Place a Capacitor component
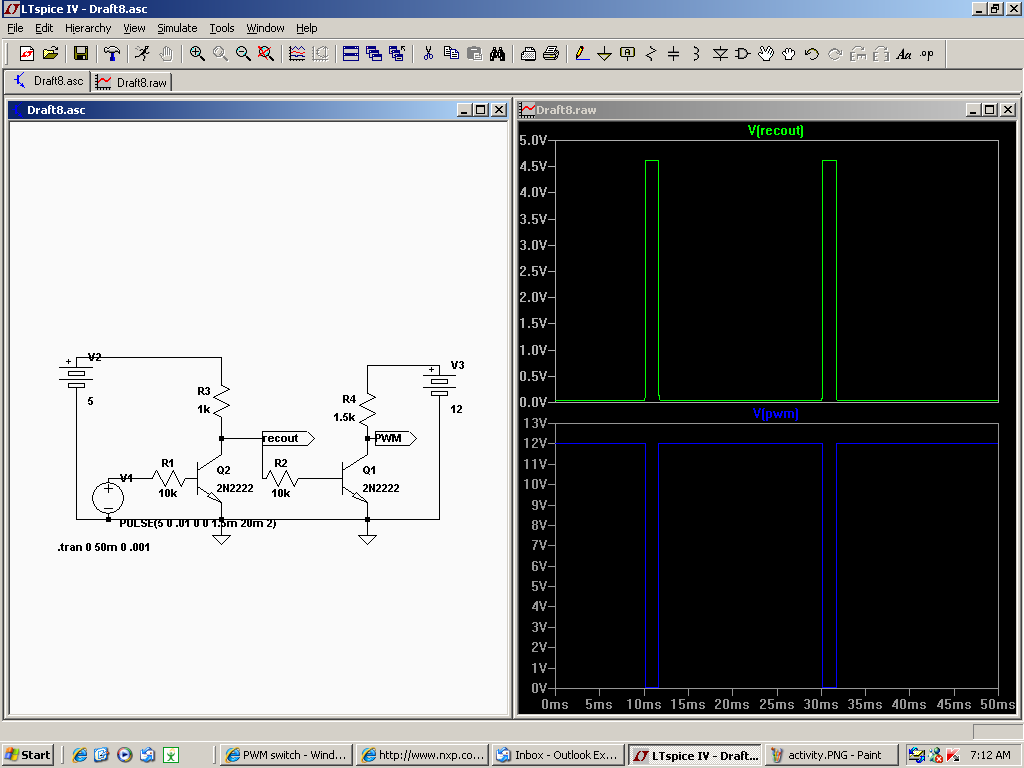 [673, 54]
